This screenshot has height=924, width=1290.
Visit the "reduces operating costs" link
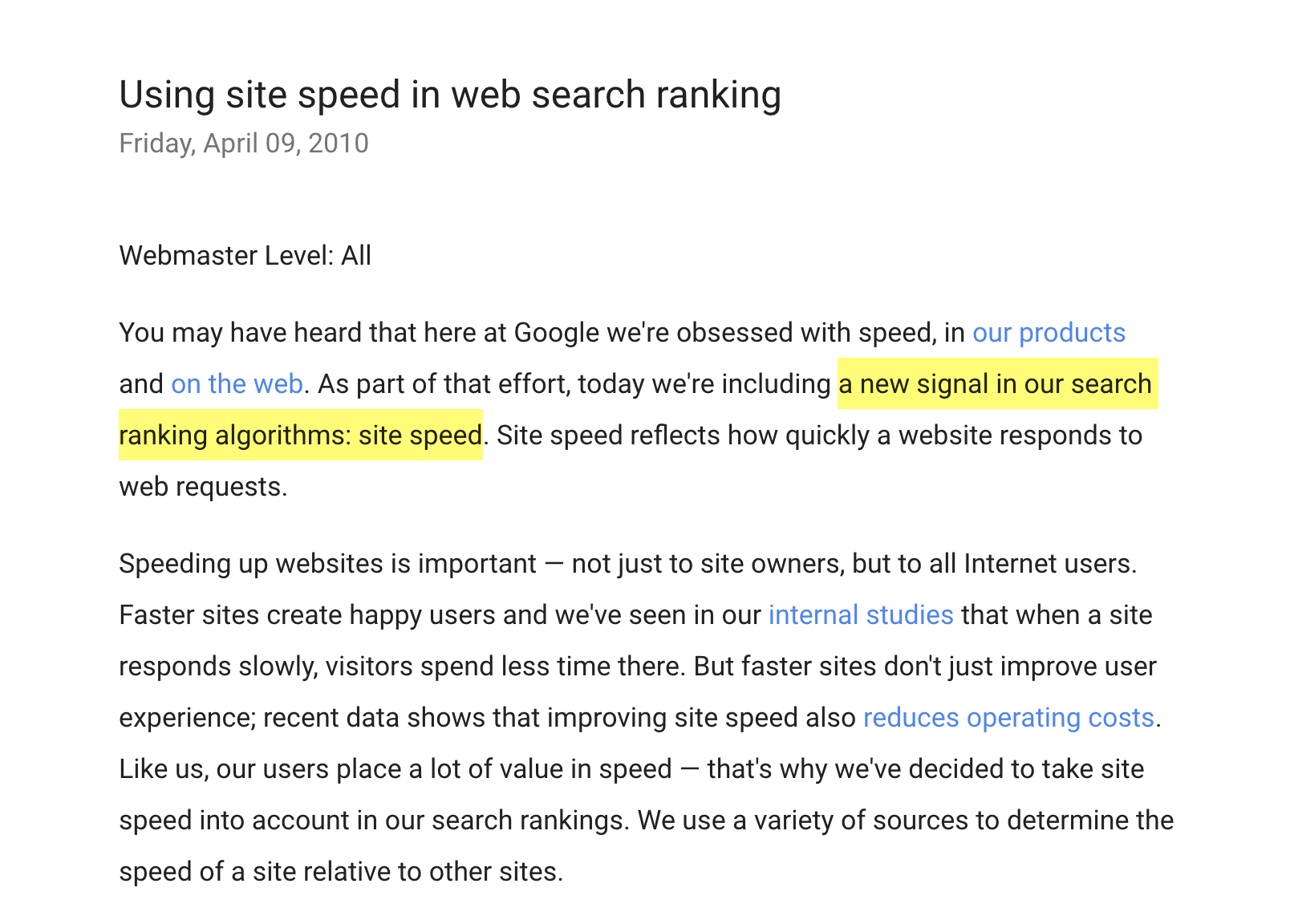pyautogui.click(x=1008, y=718)
